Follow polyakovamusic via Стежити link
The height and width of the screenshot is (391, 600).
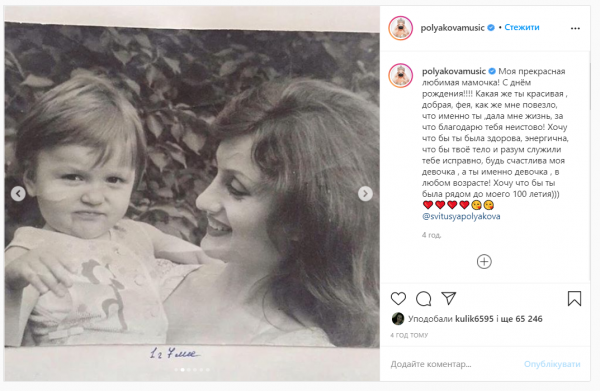click(x=522, y=28)
